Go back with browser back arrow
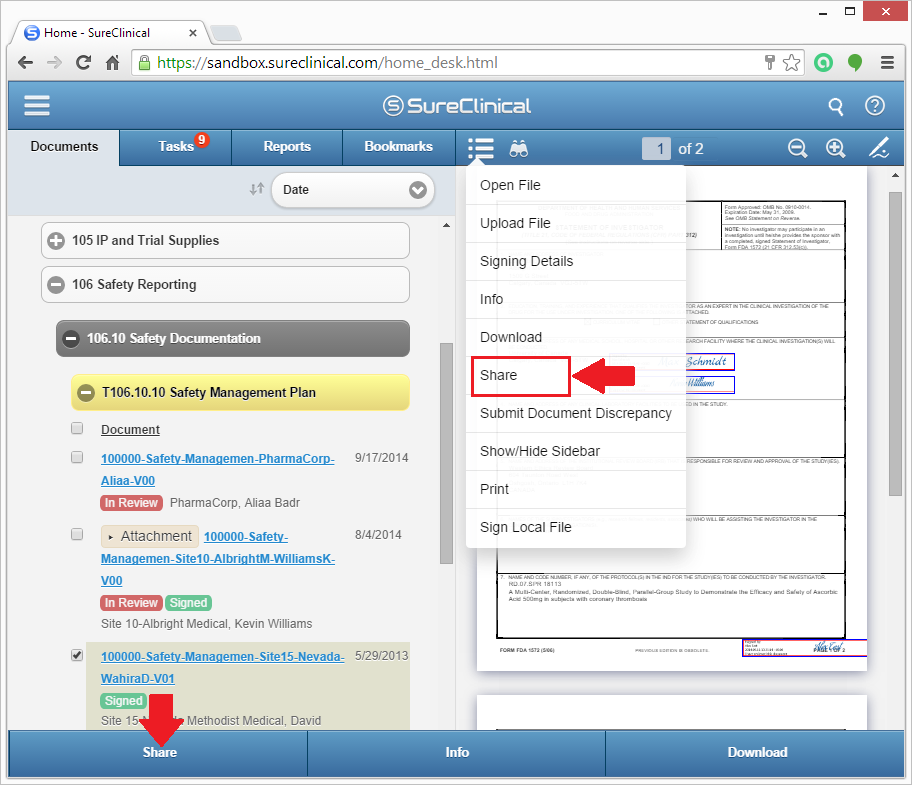 coord(26,63)
